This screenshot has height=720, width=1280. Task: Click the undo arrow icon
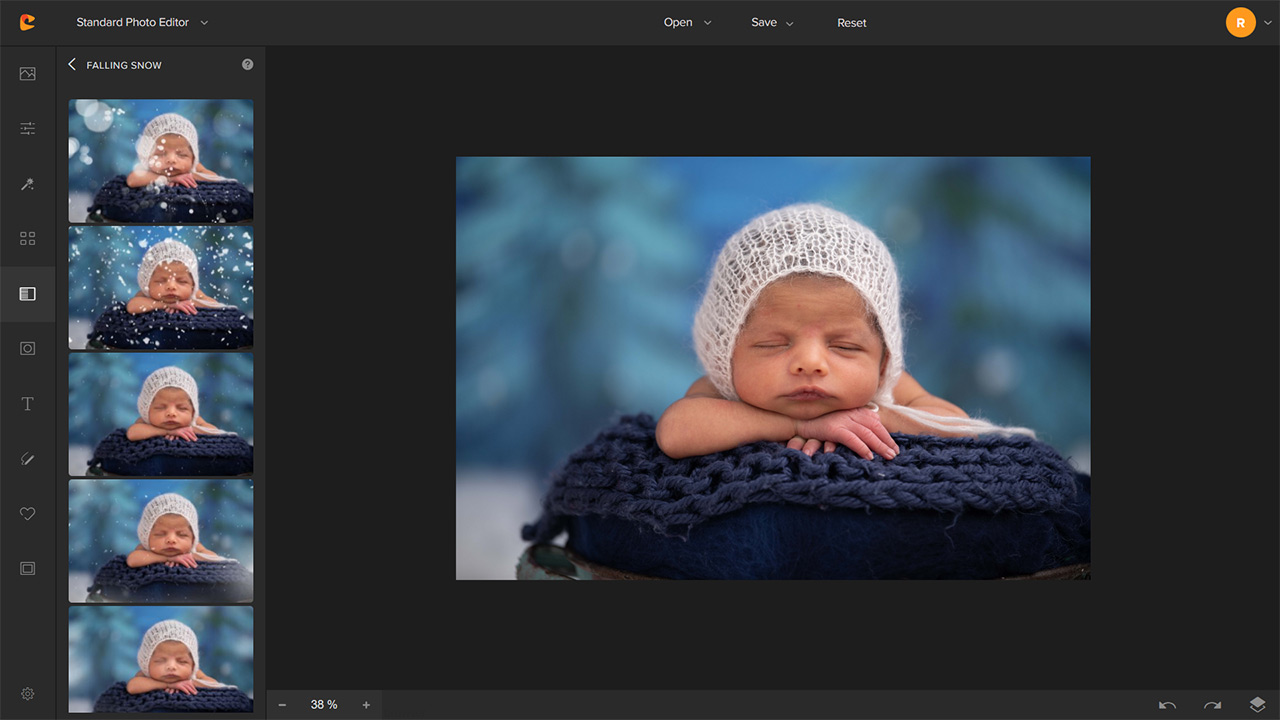[x=1167, y=705]
